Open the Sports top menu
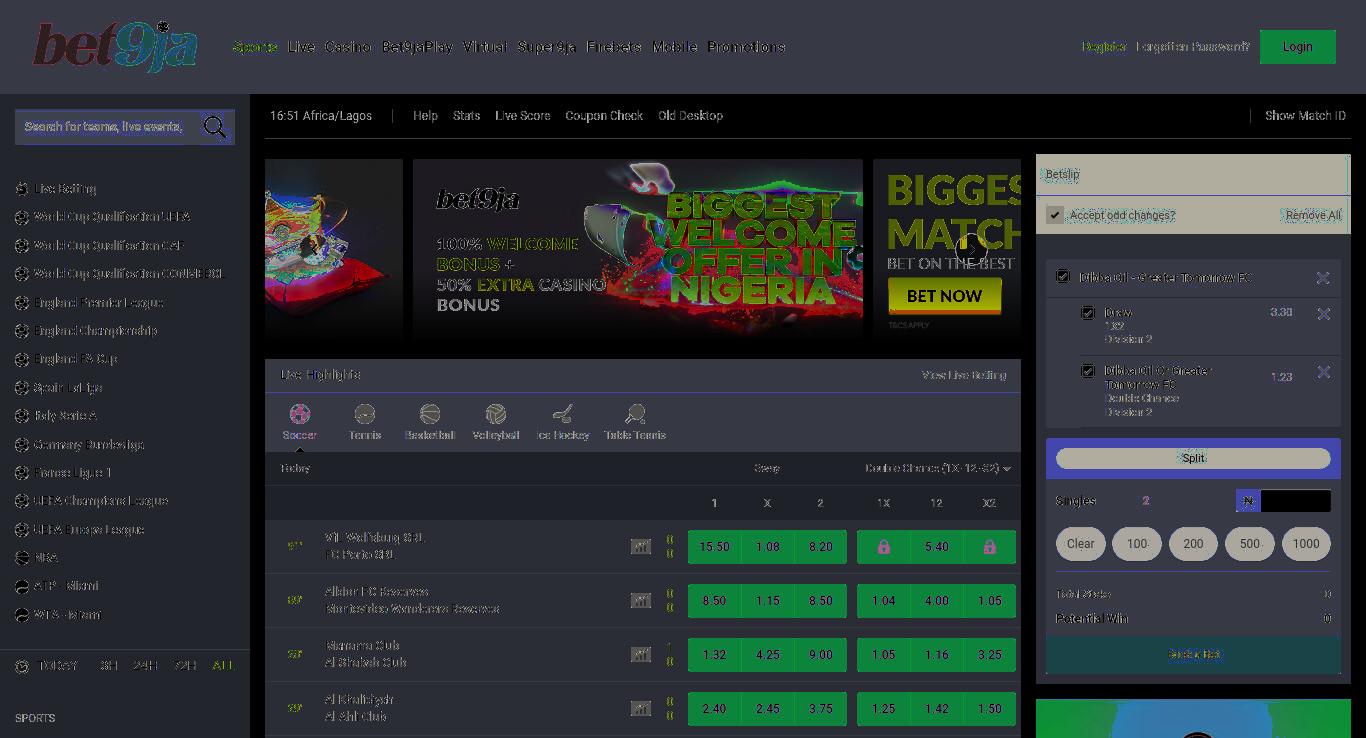 (x=255, y=47)
